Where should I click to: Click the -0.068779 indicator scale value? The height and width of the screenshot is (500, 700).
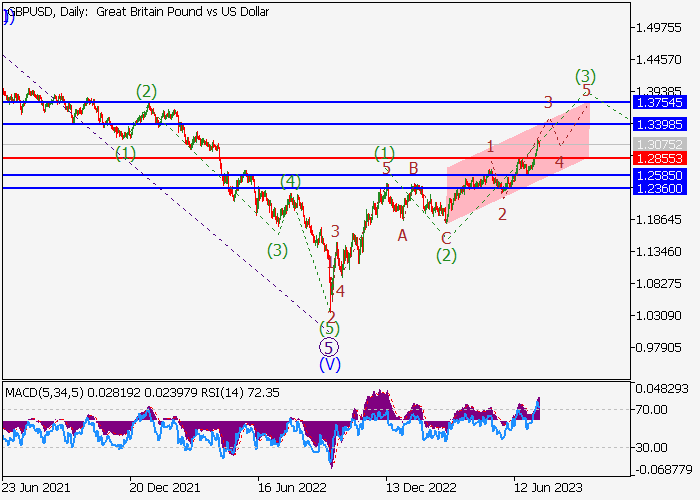click(x=663, y=470)
